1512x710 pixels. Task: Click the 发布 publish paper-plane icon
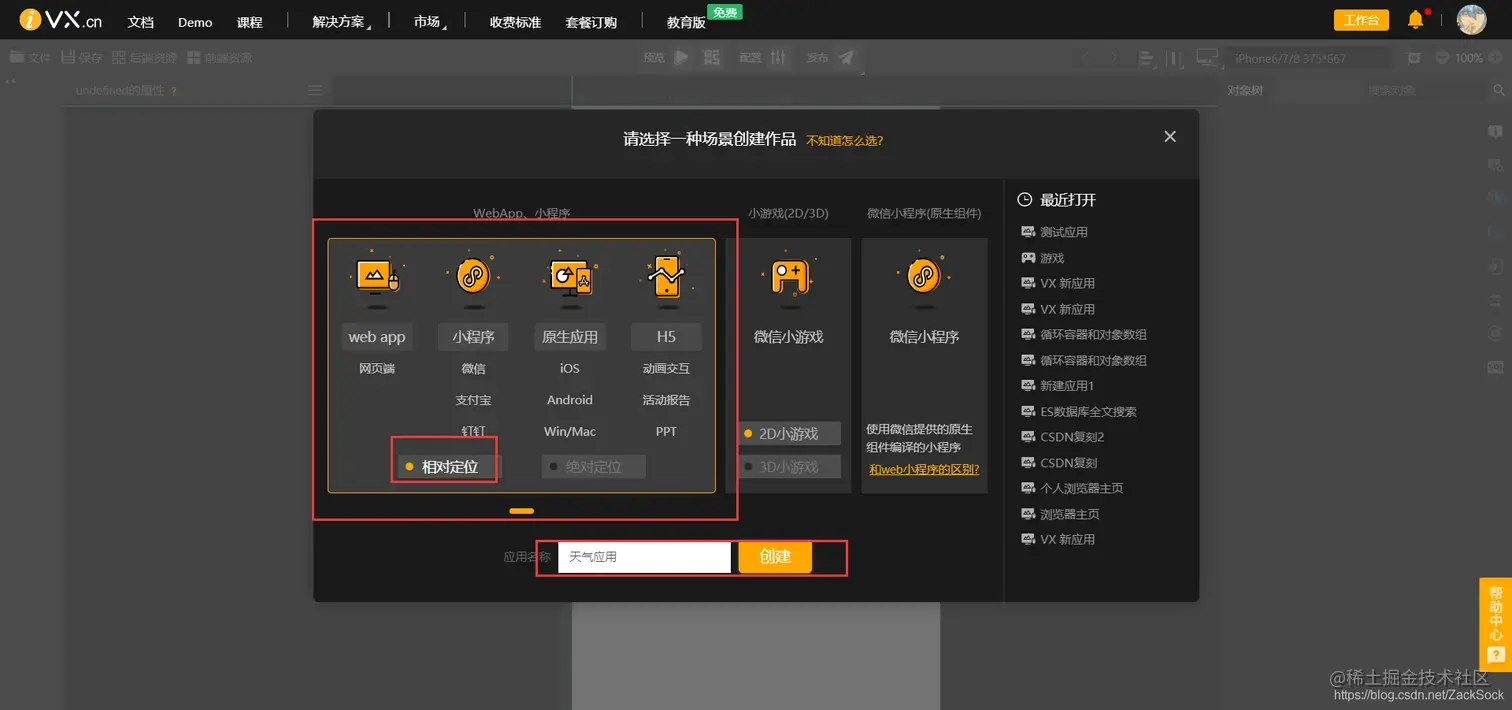coord(845,57)
